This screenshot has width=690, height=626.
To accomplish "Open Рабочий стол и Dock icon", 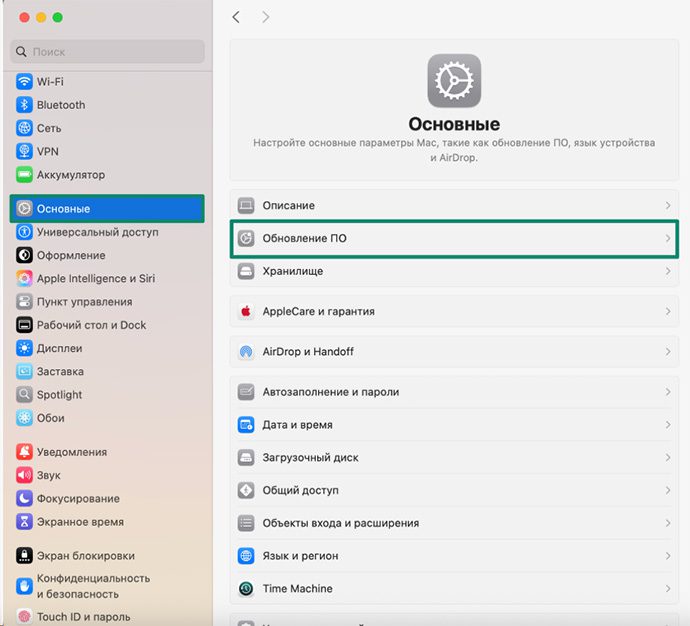I will tap(24, 325).
